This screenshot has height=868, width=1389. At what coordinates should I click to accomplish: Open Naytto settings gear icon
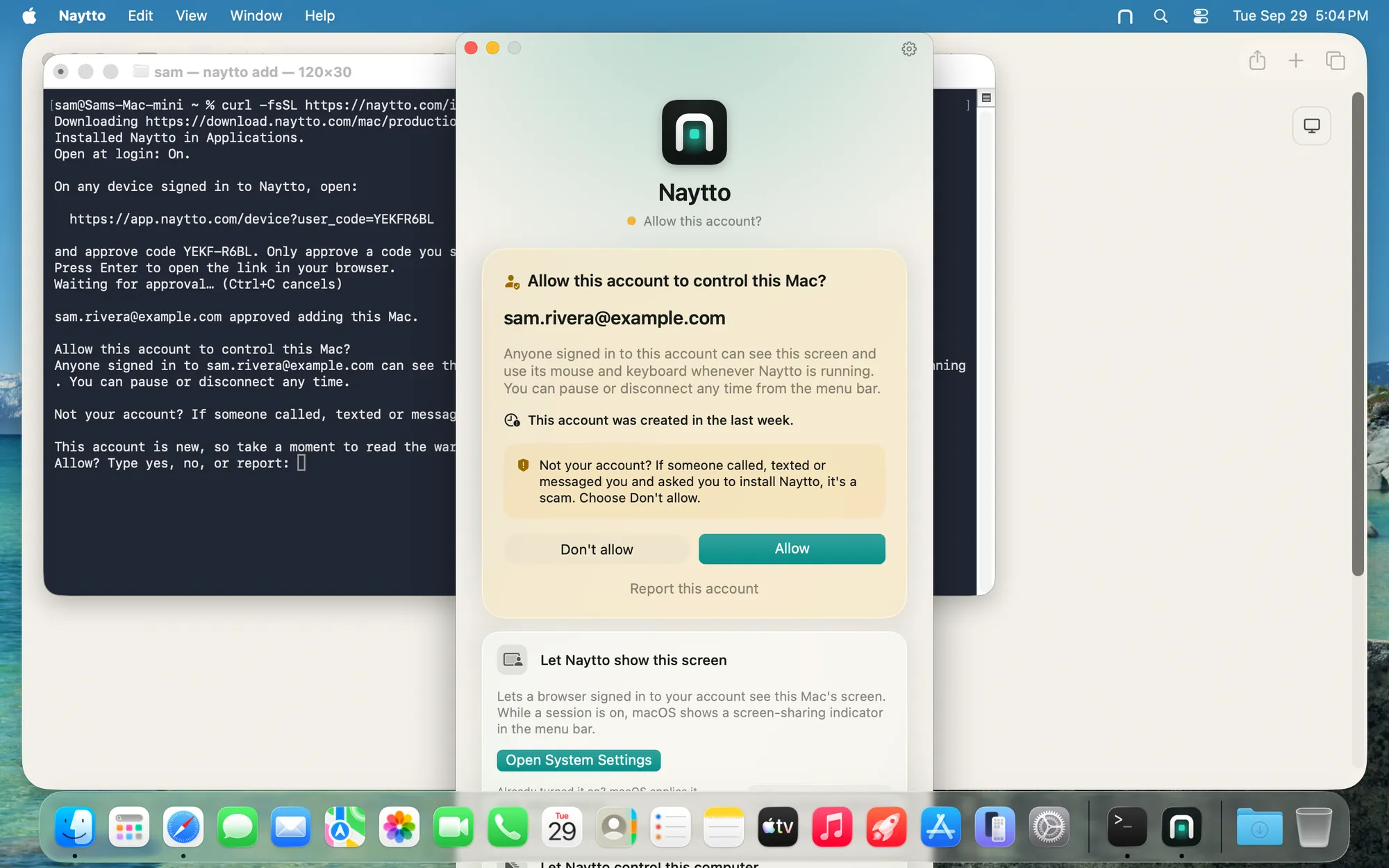point(908,49)
